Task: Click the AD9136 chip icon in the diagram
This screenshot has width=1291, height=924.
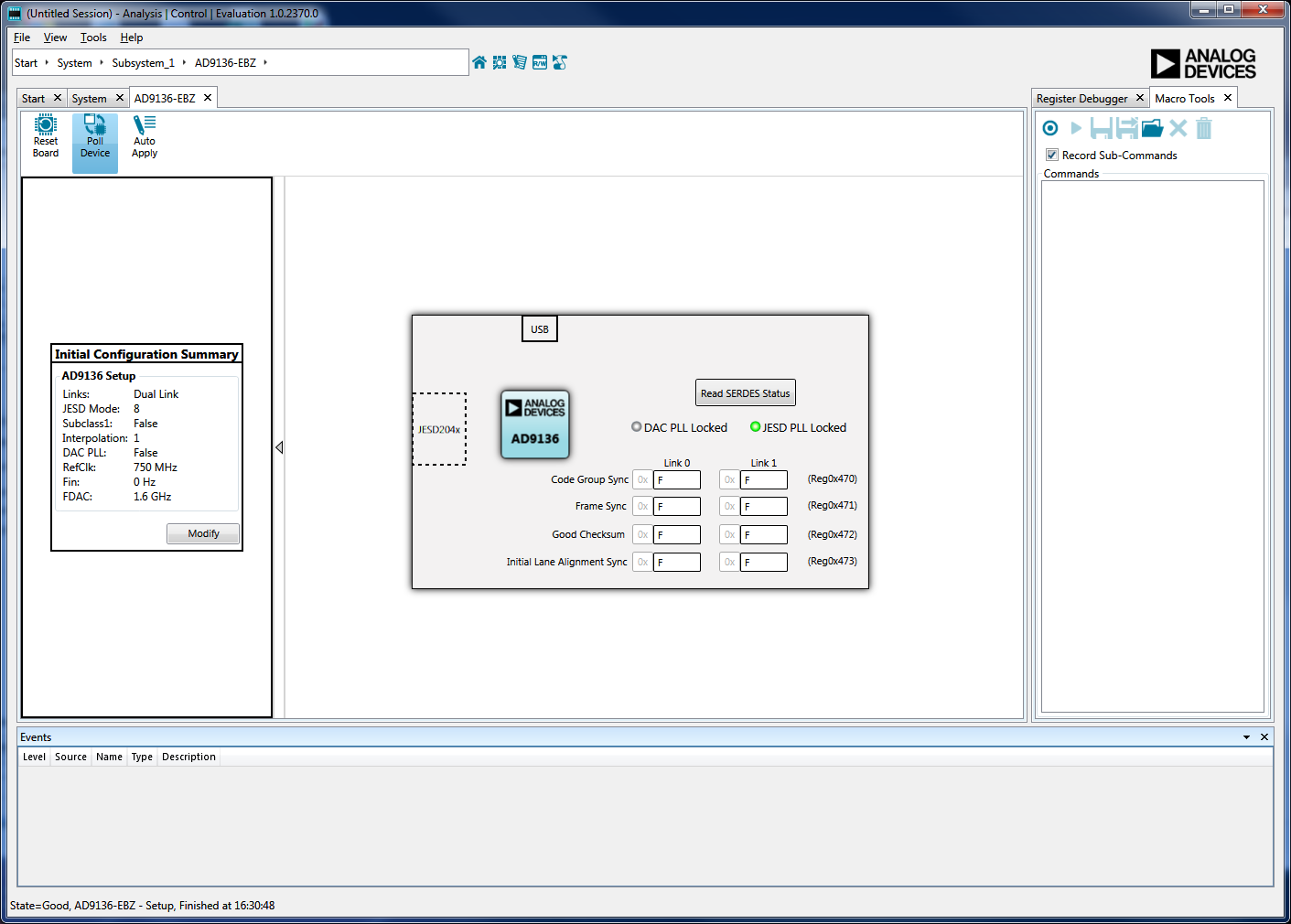Action: click(x=535, y=424)
